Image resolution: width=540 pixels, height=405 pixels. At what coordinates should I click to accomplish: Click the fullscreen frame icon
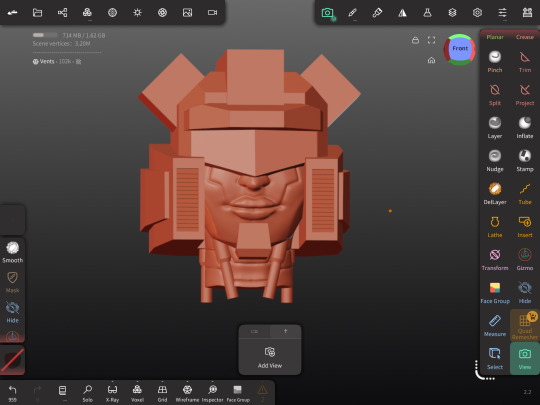[432, 40]
